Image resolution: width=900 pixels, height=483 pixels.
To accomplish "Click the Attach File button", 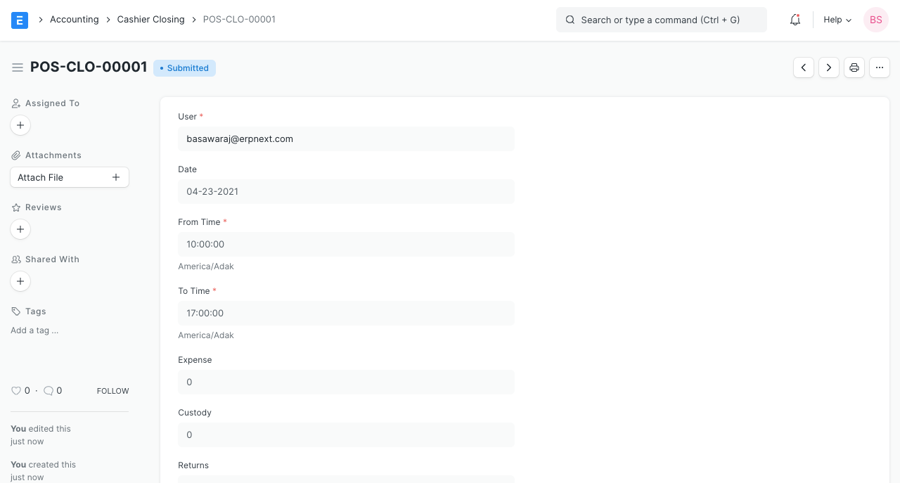I will [x=69, y=177].
